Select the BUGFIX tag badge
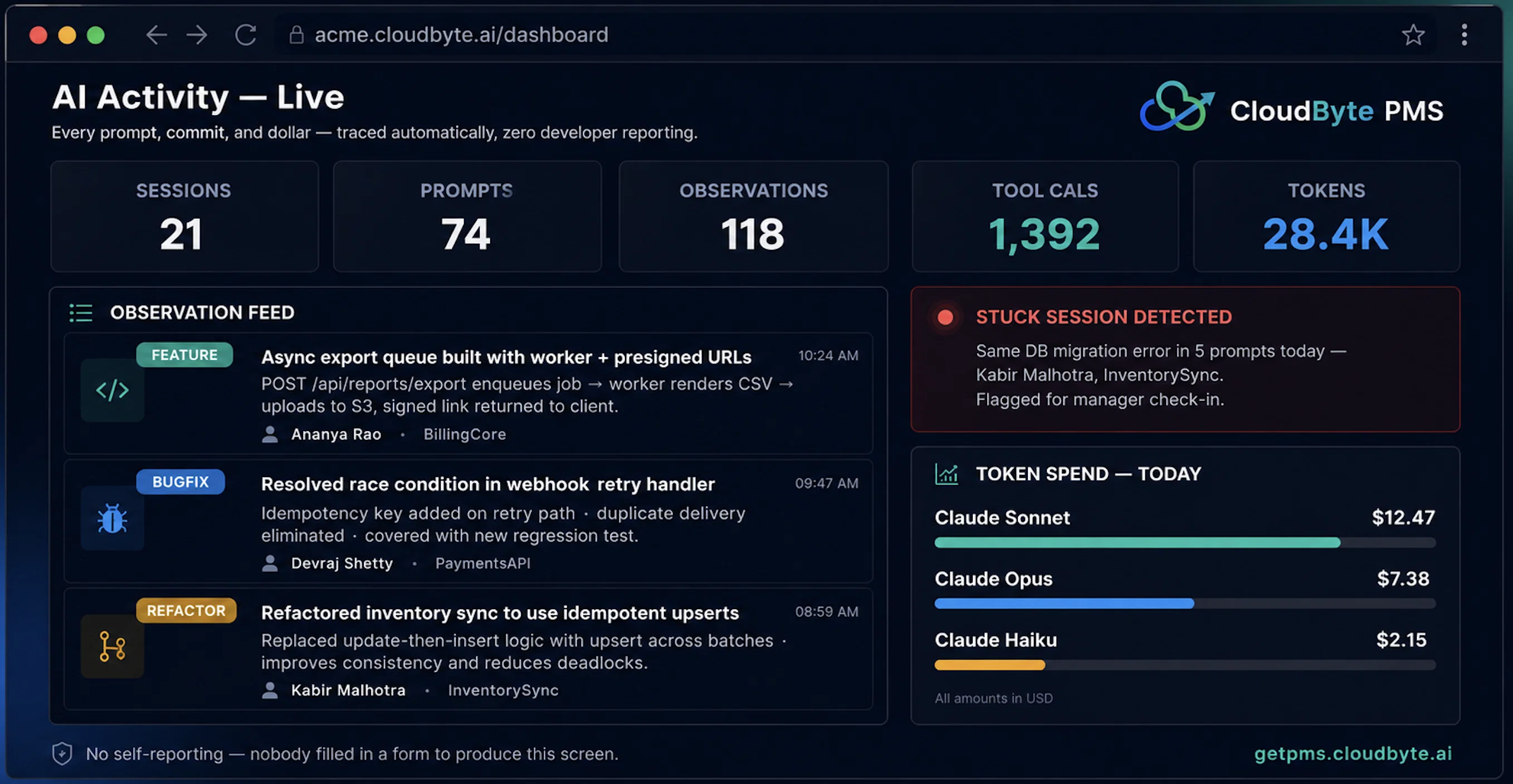The width and height of the screenshot is (1513, 784). pyautogui.click(x=180, y=482)
